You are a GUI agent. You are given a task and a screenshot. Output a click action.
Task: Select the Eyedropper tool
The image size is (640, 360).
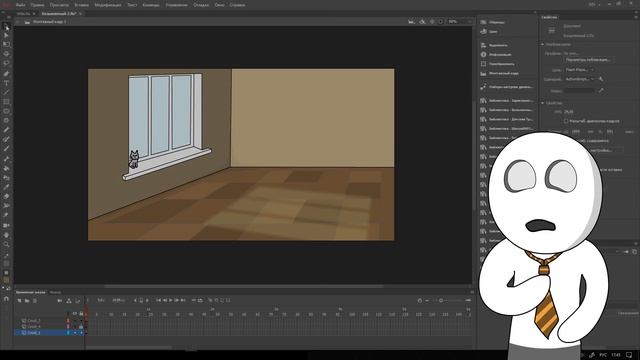[x=6, y=187]
